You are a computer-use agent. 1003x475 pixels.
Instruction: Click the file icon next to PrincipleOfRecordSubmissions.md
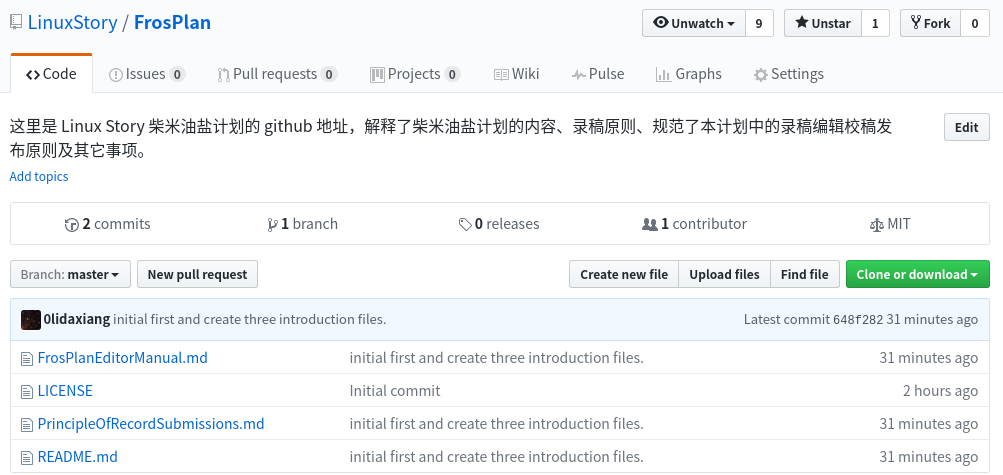click(x=26, y=424)
